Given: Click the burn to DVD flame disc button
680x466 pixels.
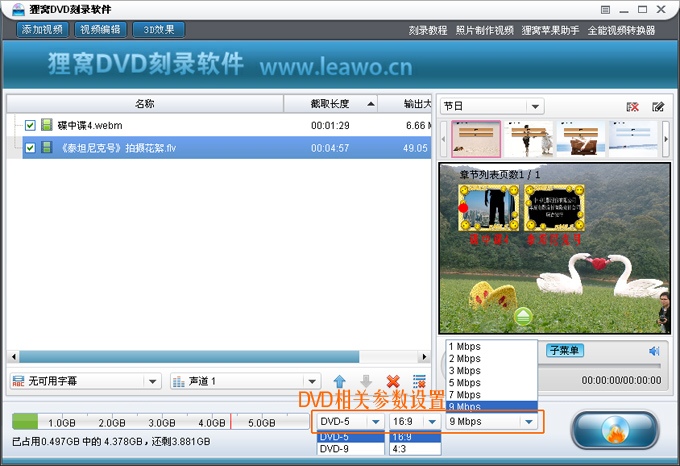Looking at the screenshot, I should tap(615, 430).
